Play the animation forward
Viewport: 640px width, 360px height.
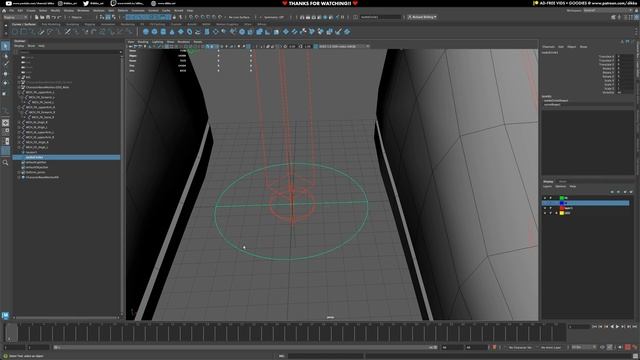pos(617,327)
